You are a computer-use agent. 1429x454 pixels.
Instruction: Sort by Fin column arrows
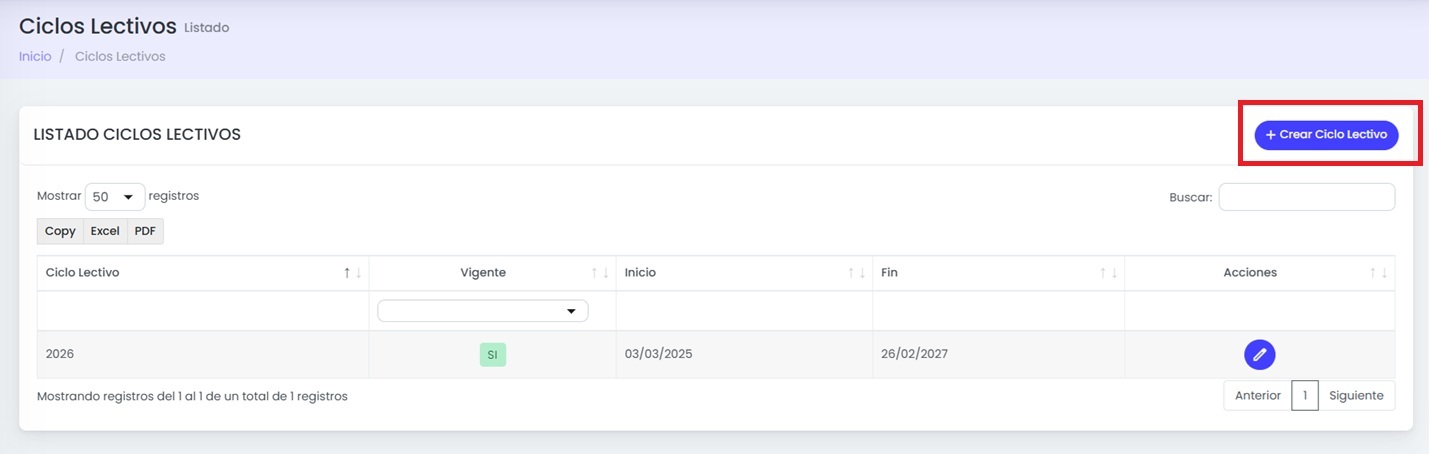pos(1109,273)
